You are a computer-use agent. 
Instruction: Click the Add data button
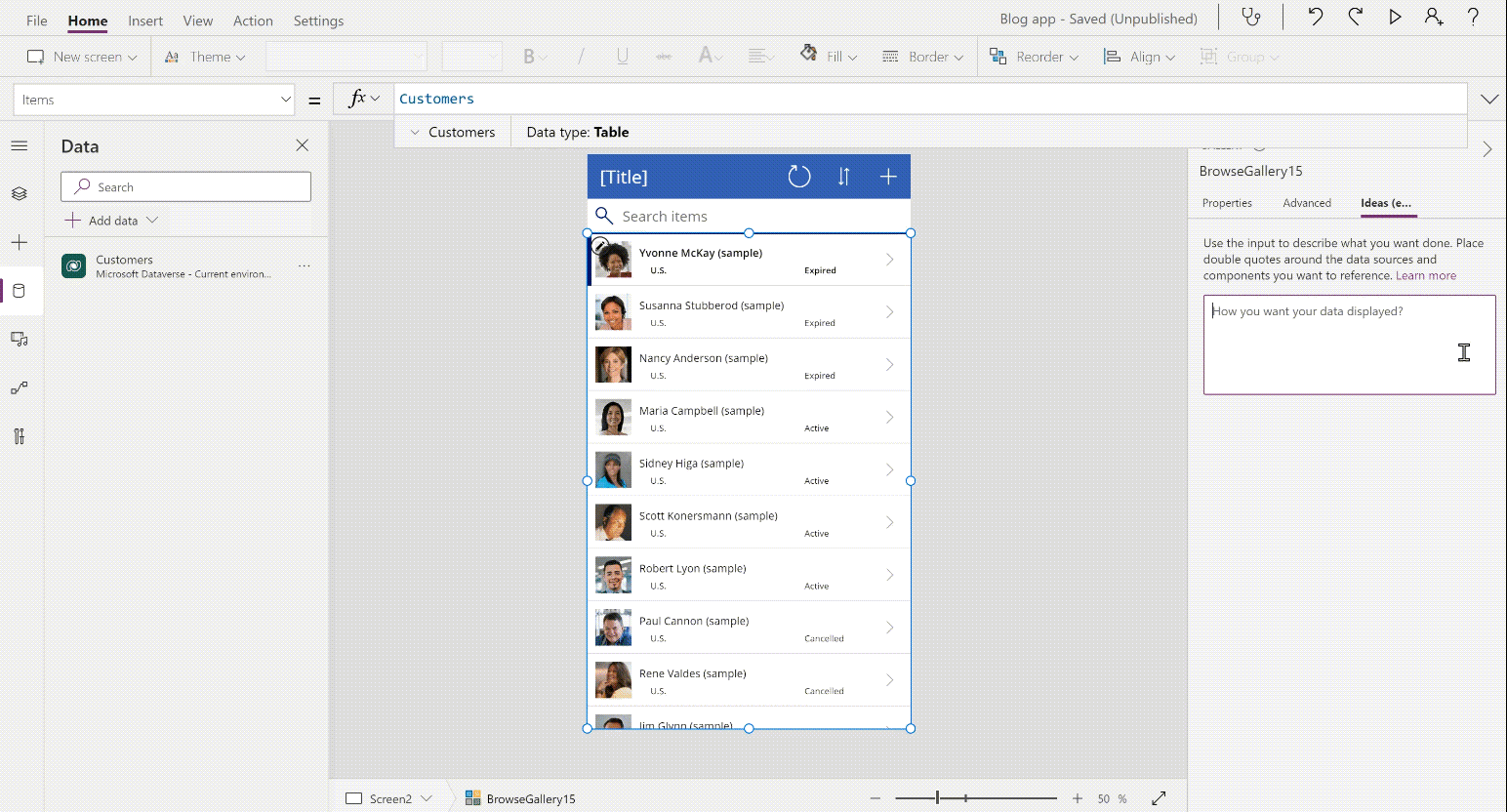[x=110, y=220]
